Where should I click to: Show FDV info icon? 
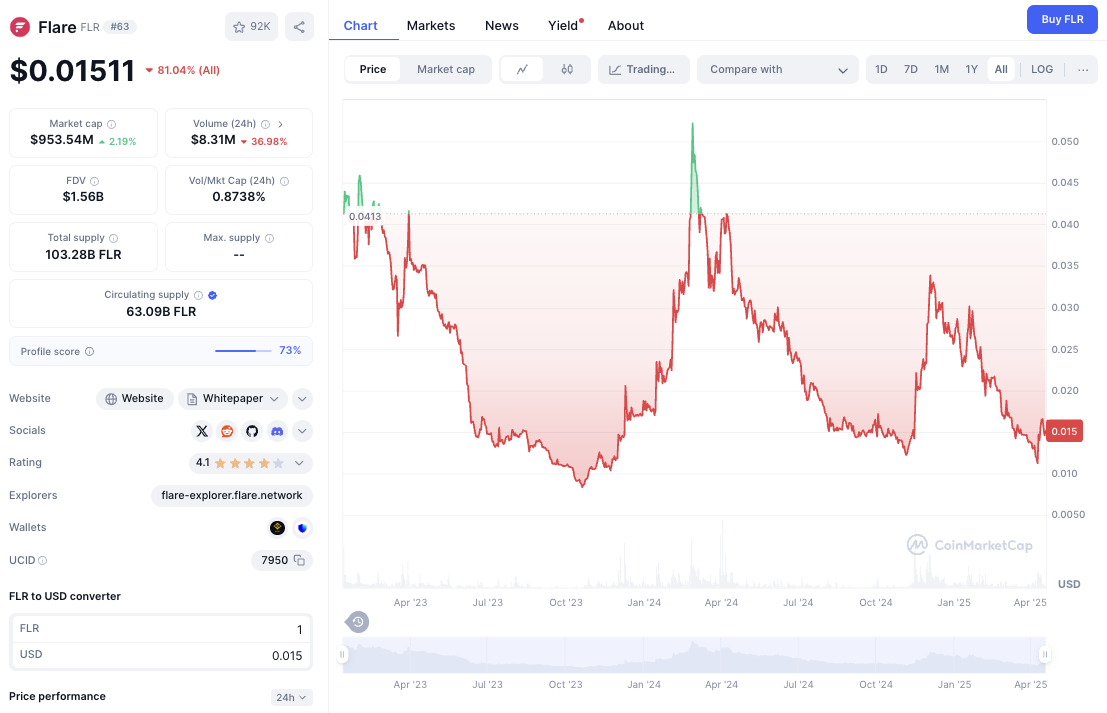[x=95, y=181]
